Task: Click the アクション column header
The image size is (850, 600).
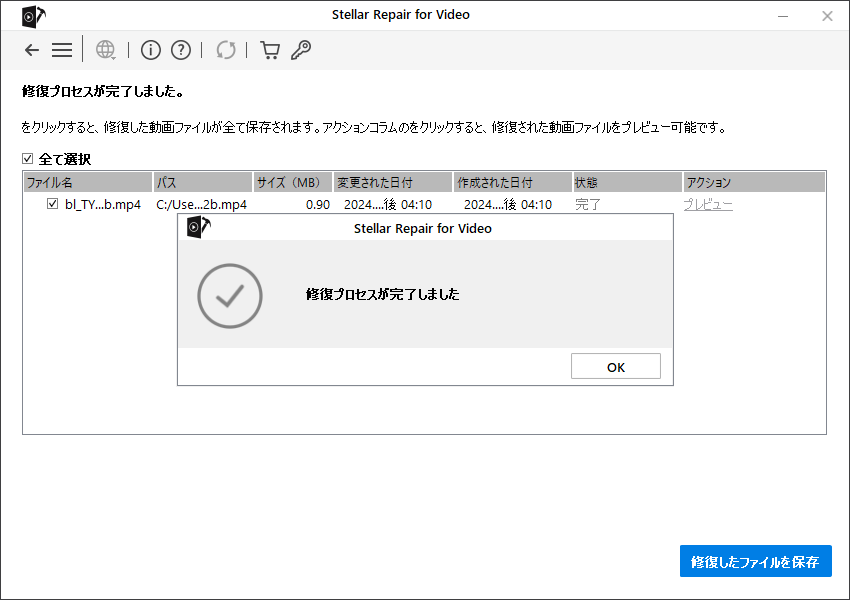Action: coord(754,182)
